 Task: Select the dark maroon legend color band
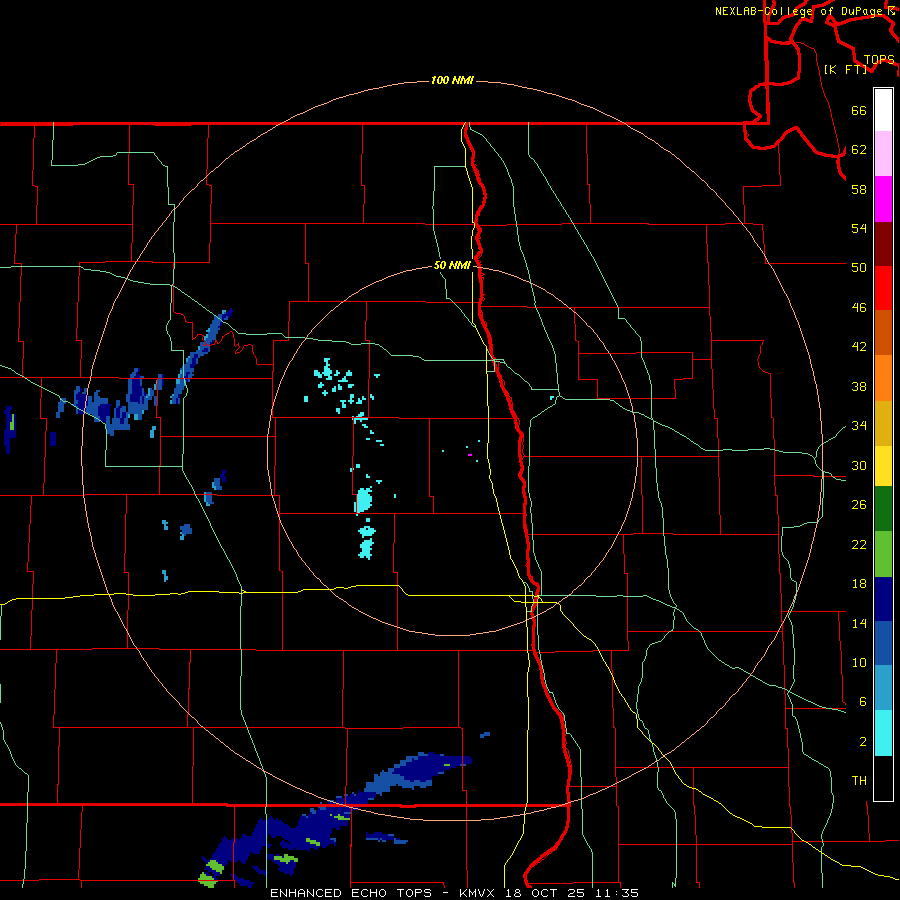point(883,244)
